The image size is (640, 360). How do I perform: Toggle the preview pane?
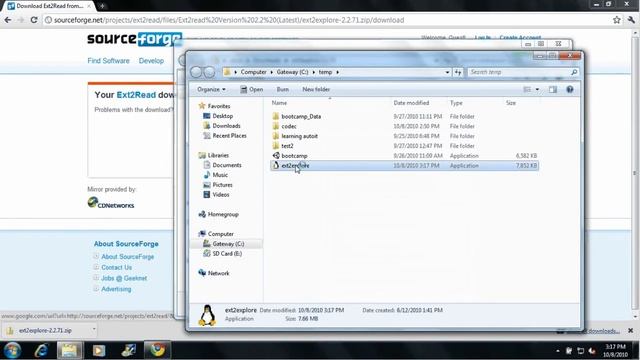coord(553,89)
